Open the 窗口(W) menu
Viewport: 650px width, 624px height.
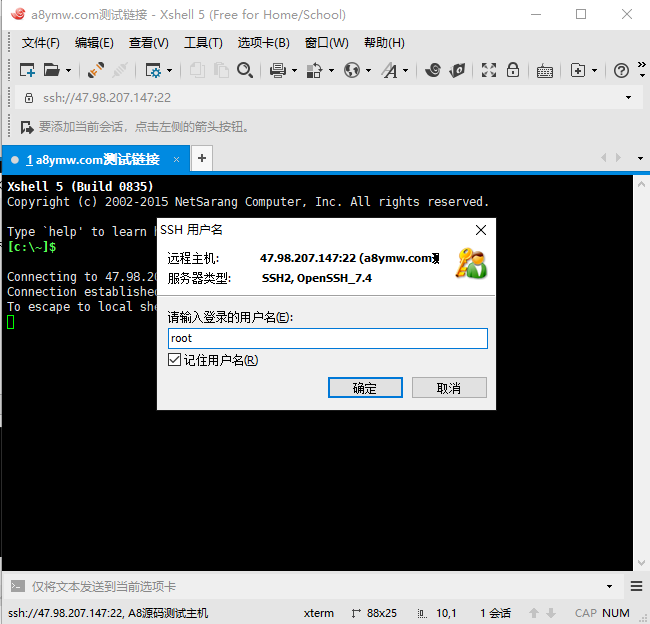pos(326,43)
